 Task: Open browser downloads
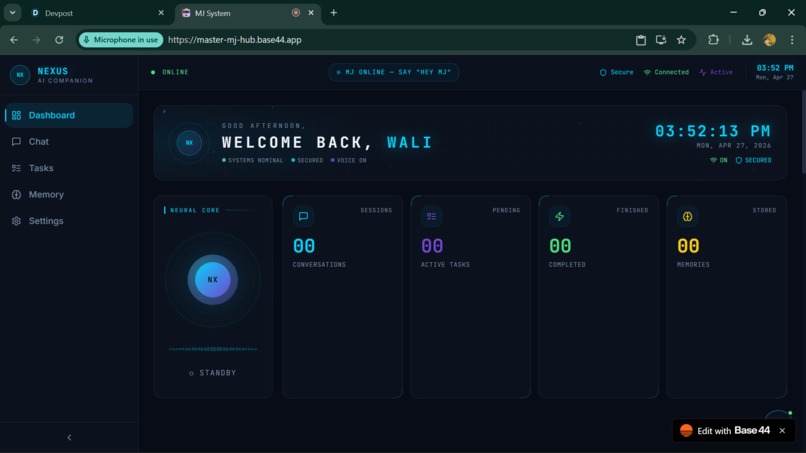coord(747,40)
